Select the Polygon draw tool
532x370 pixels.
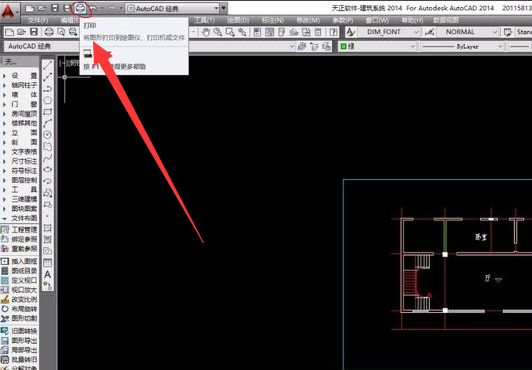tap(48, 100)
